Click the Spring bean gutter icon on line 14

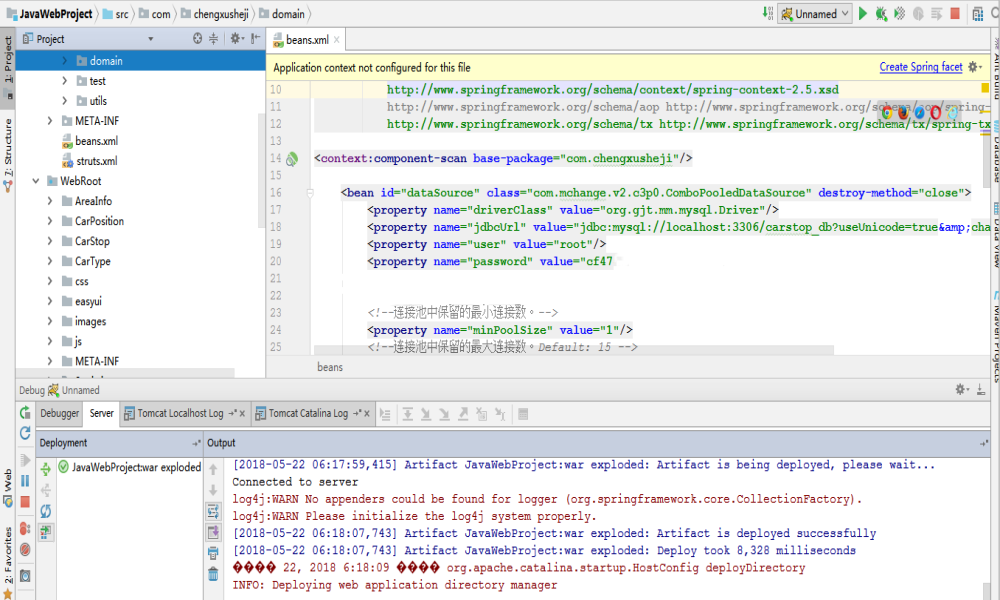[x=292, y=159]
